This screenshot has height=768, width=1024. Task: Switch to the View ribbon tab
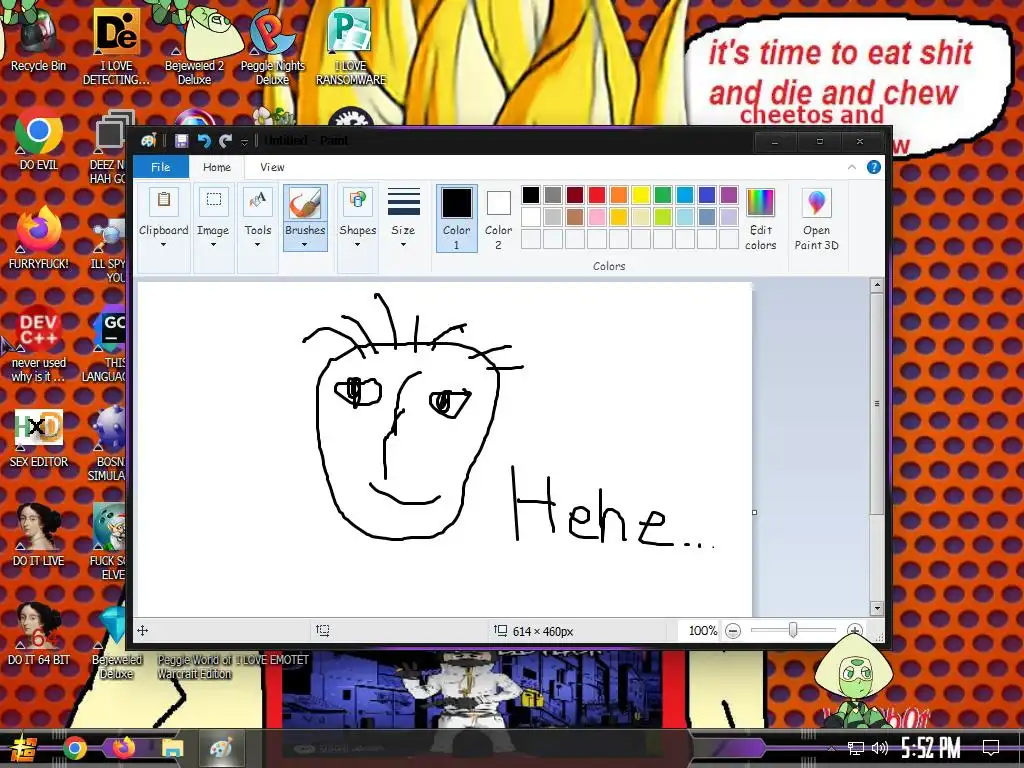pyautogui.click(x=272, y=167)
